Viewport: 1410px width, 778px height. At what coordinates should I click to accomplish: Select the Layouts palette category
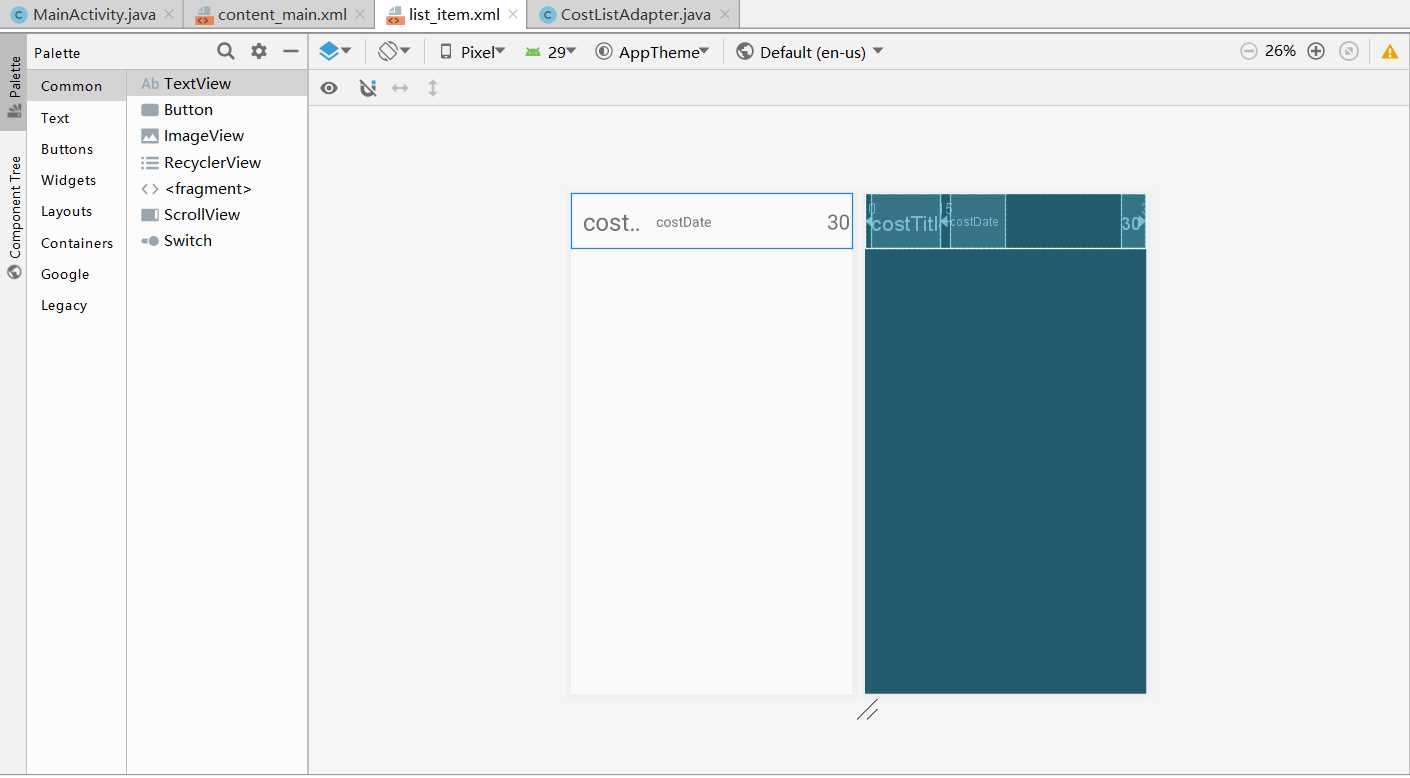(x=77, y=211)
